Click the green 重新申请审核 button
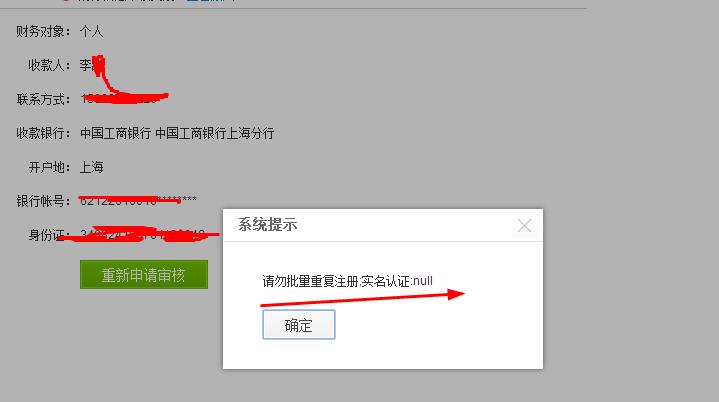This screenshot has height=402, width=719. (144, 275)
